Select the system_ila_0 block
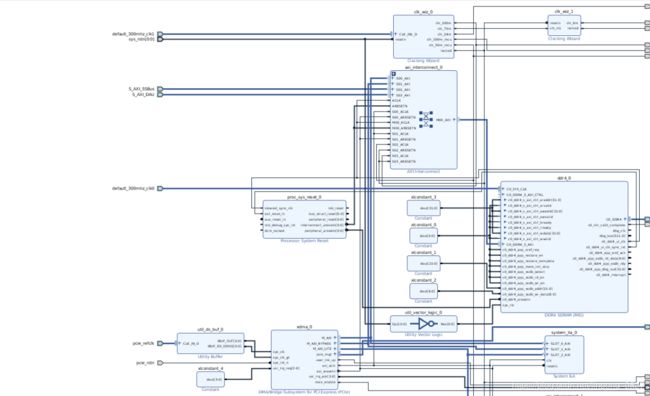This screenshot has width=650, height=396. pos(564,355)
